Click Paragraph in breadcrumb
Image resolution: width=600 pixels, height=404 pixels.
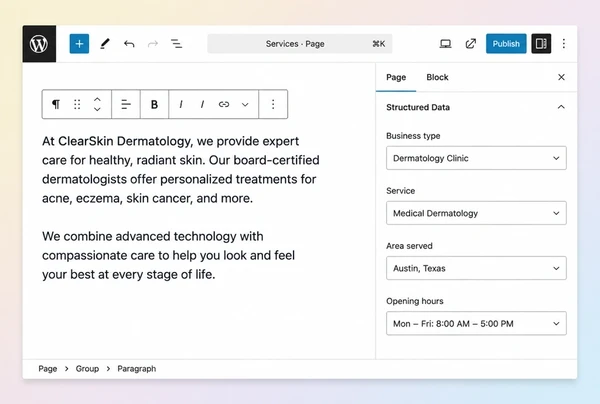pos(137,369)
